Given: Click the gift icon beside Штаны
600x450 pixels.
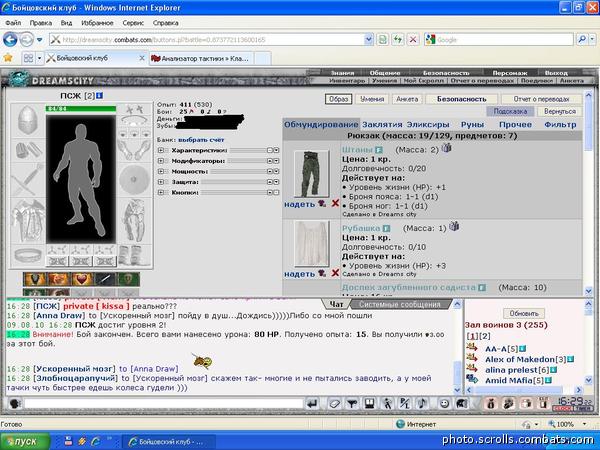Looking at the screenshot, I should point(446,148).
